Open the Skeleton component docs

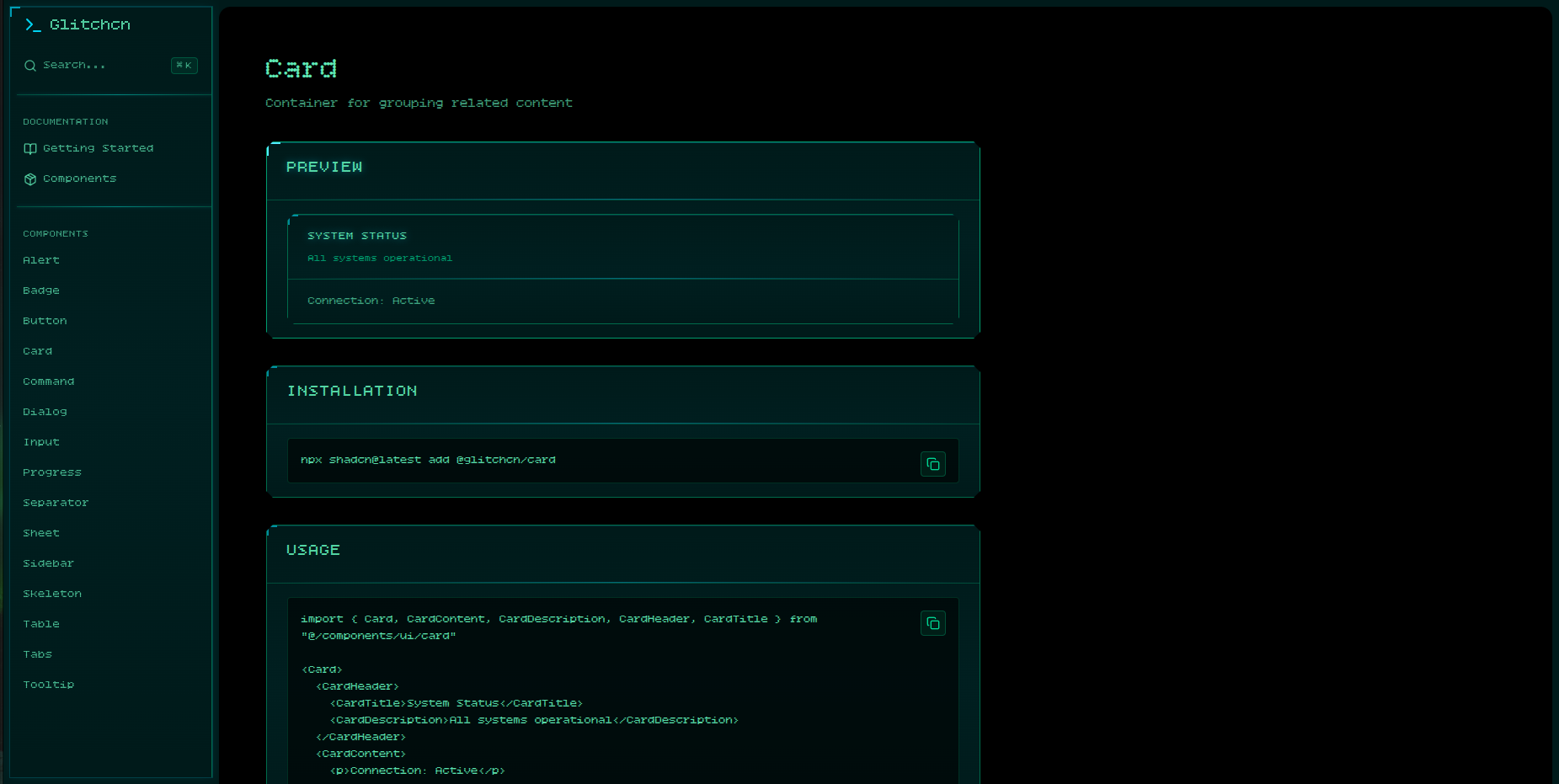pyautogui.click(x=52, y=594)
